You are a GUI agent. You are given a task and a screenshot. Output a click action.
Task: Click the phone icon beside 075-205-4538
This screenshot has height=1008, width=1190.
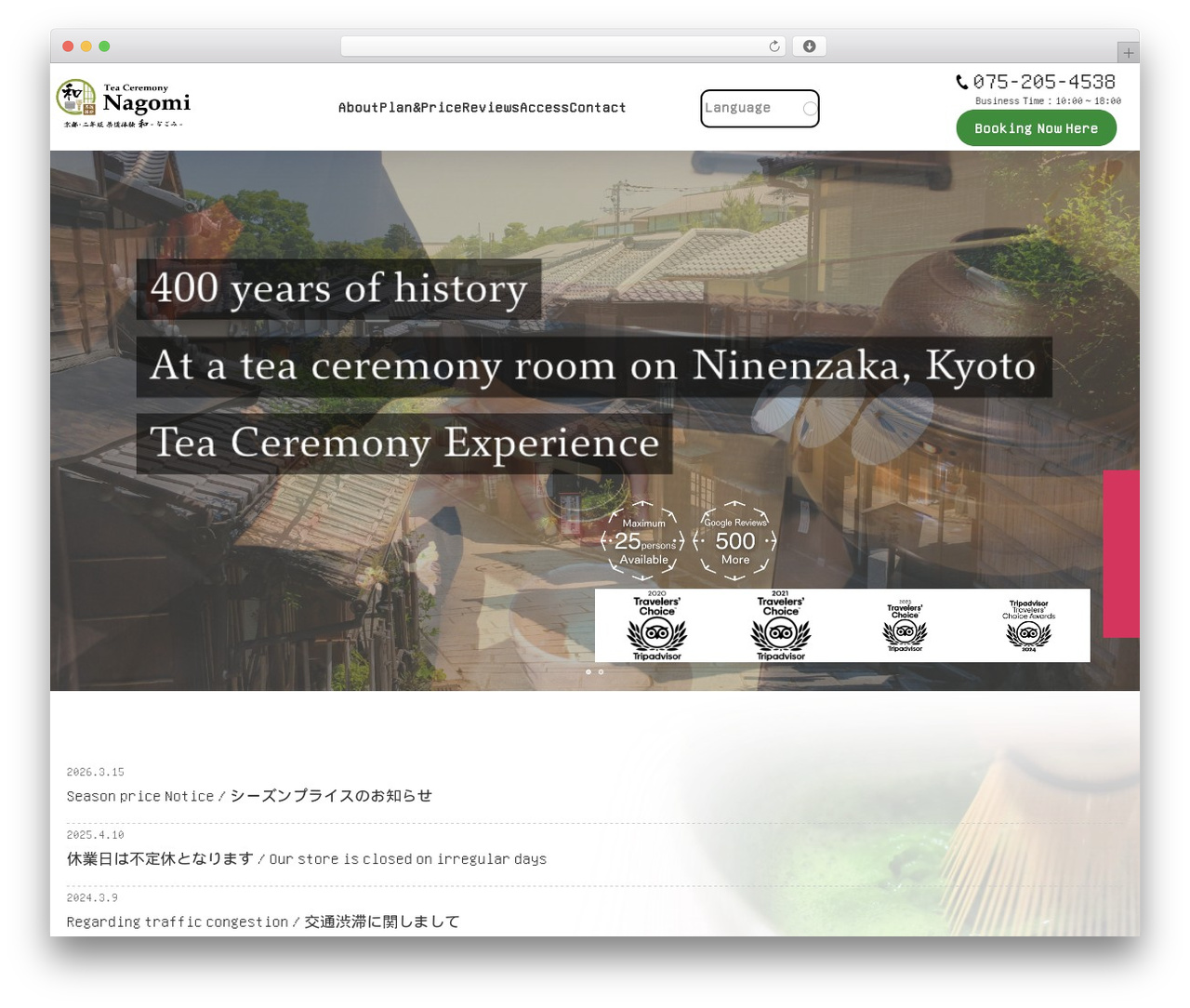point(962,82)
